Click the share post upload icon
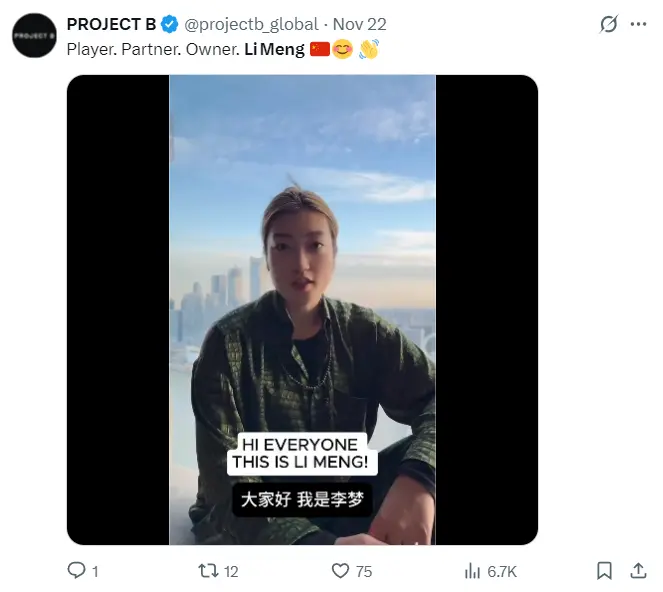663x592 pixels. (638, 570)
